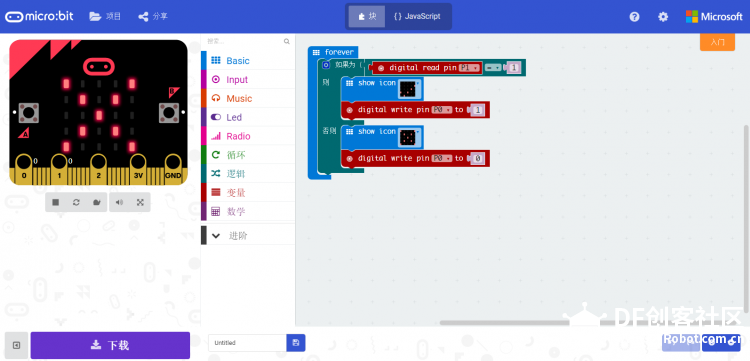Viewport: 750px width, 361px height.
Task: Click the Untitled project name field
Action: coord(247,343)
